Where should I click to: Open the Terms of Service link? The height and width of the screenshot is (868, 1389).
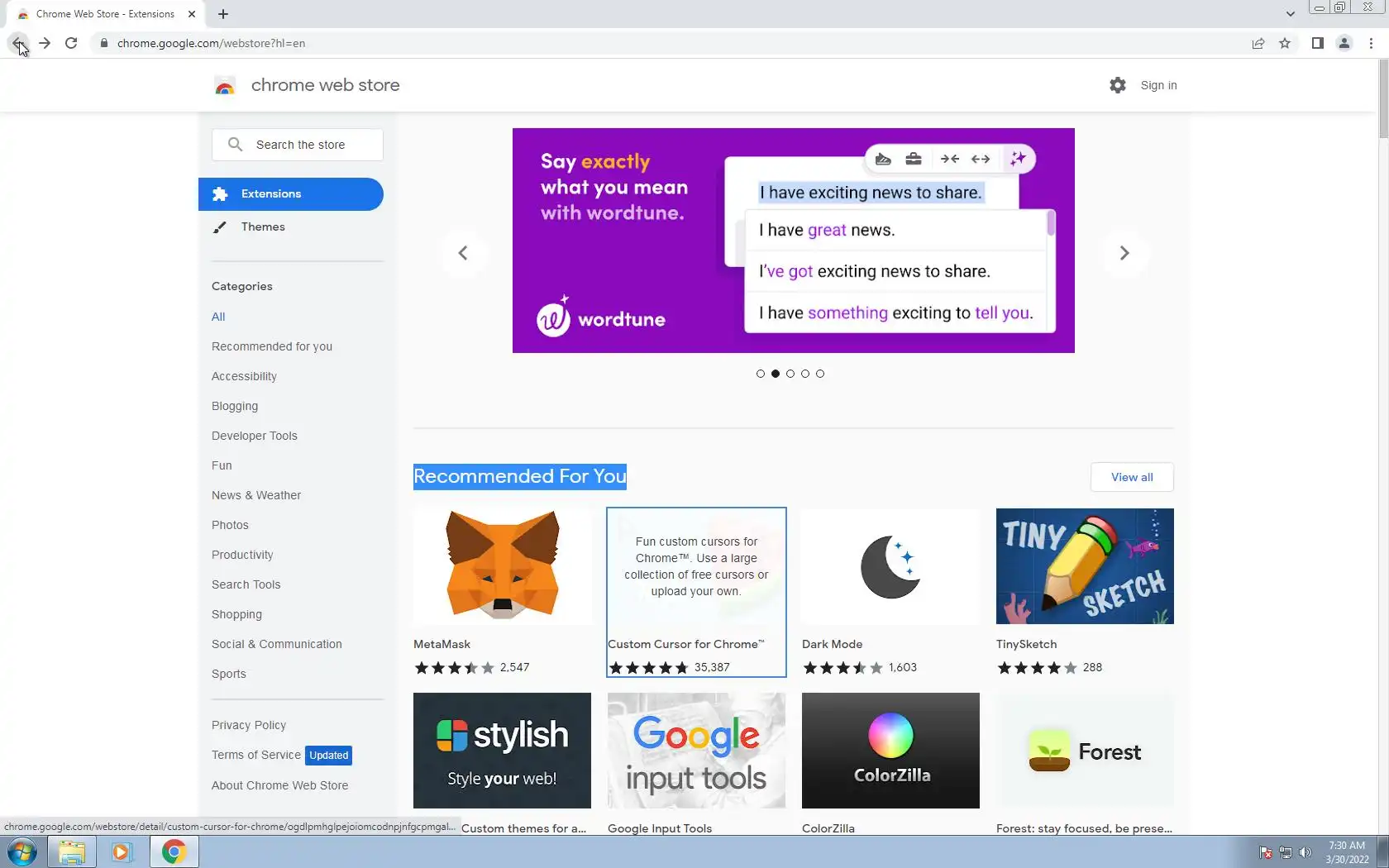pos(256,755)
